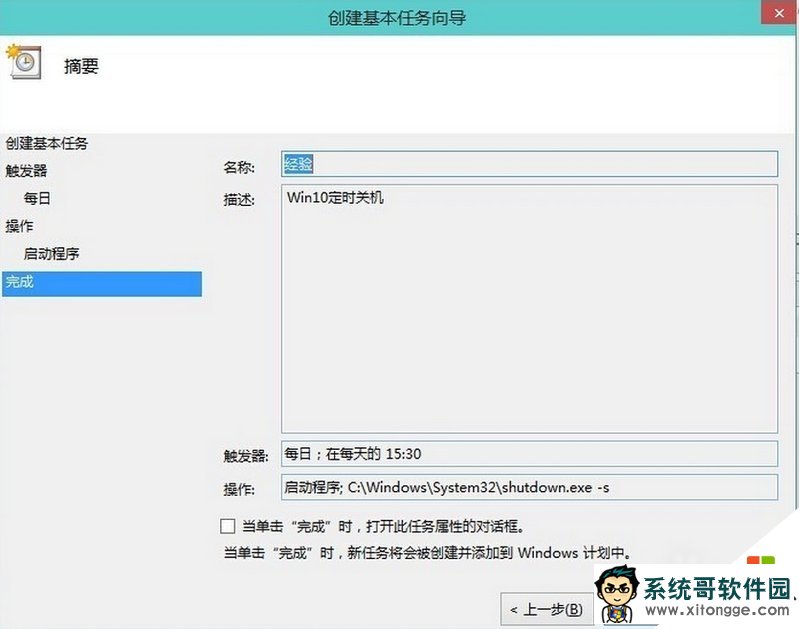
Task: Click the 描述: label
Action: click(239, 200)
